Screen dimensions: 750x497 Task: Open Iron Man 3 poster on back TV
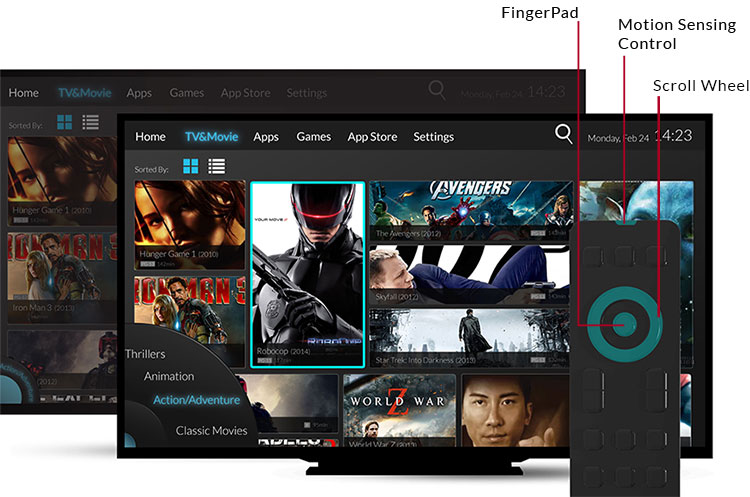[x=62, y=278]
